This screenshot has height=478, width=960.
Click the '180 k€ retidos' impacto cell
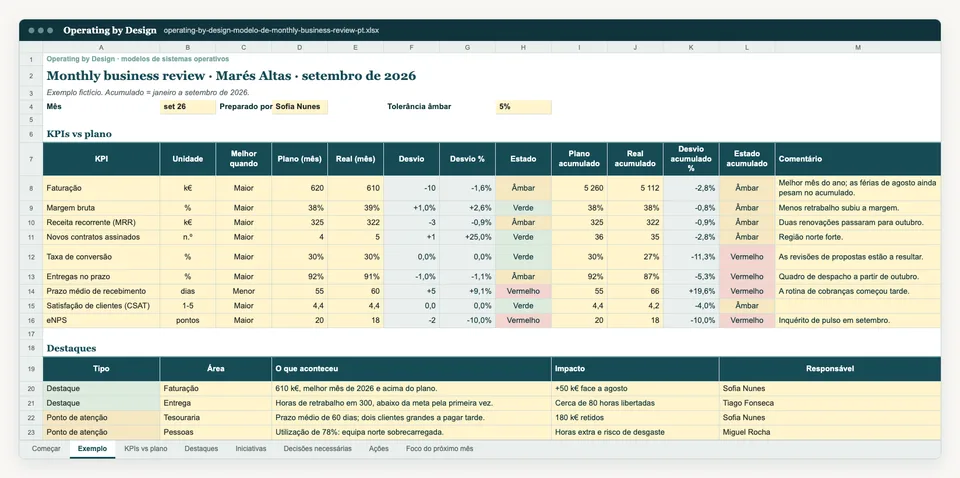636,417
